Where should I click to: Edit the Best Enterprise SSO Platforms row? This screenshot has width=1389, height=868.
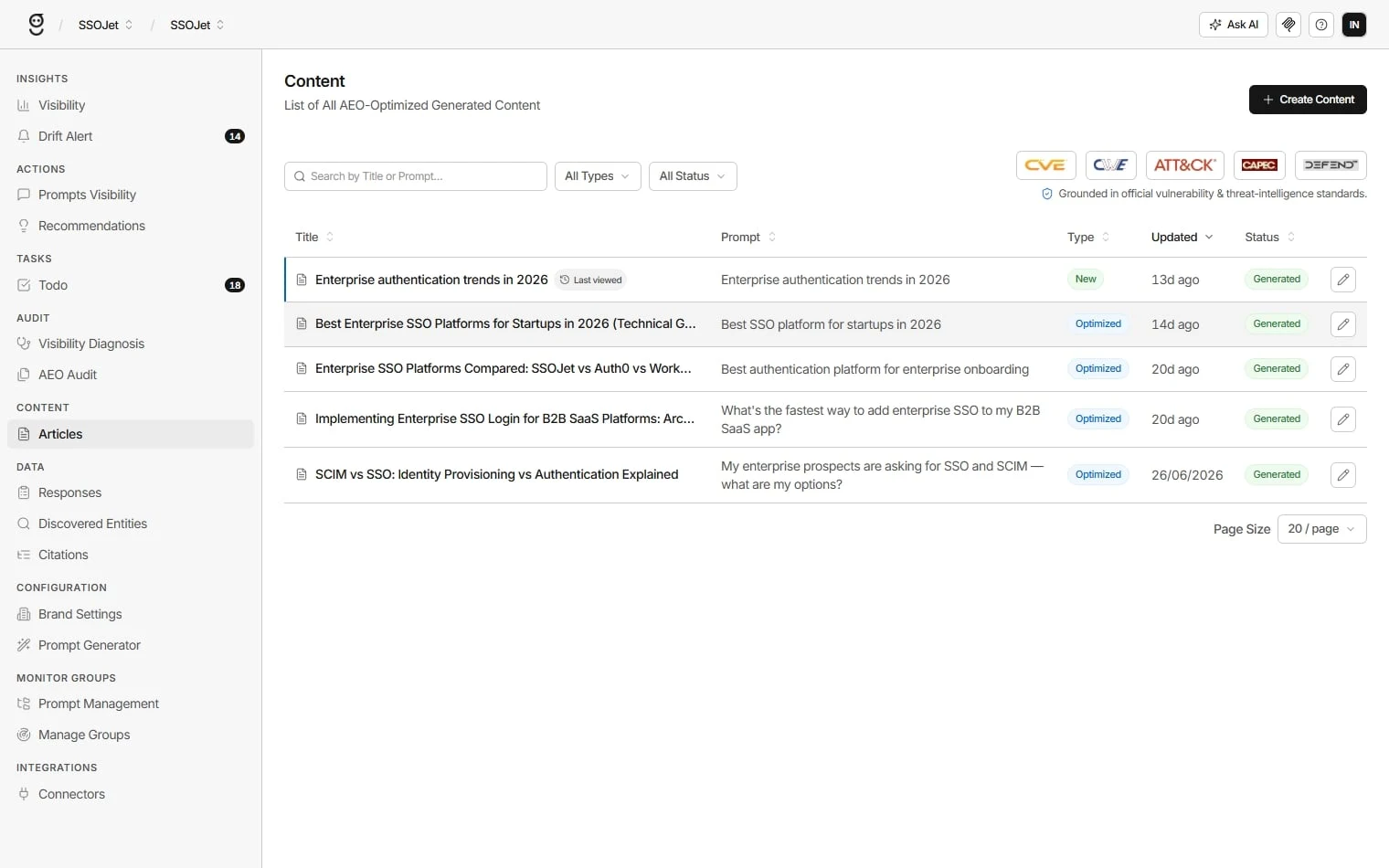coord(1342,324)
